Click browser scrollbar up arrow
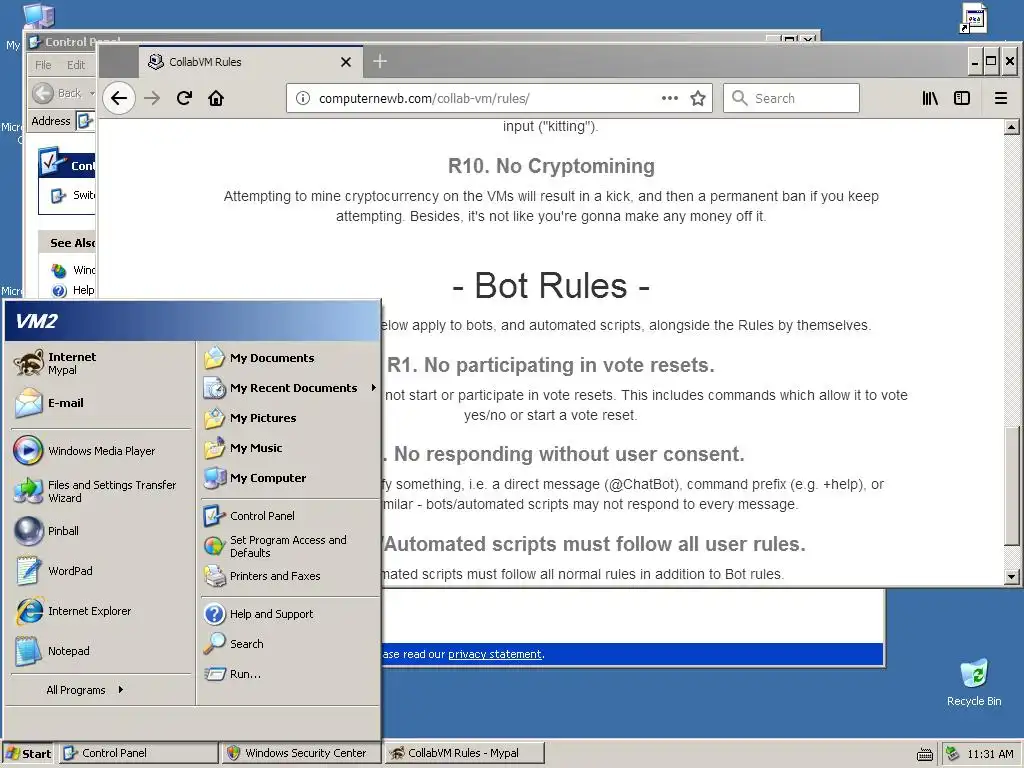1024x768 pixels. tap(1012, 127)
